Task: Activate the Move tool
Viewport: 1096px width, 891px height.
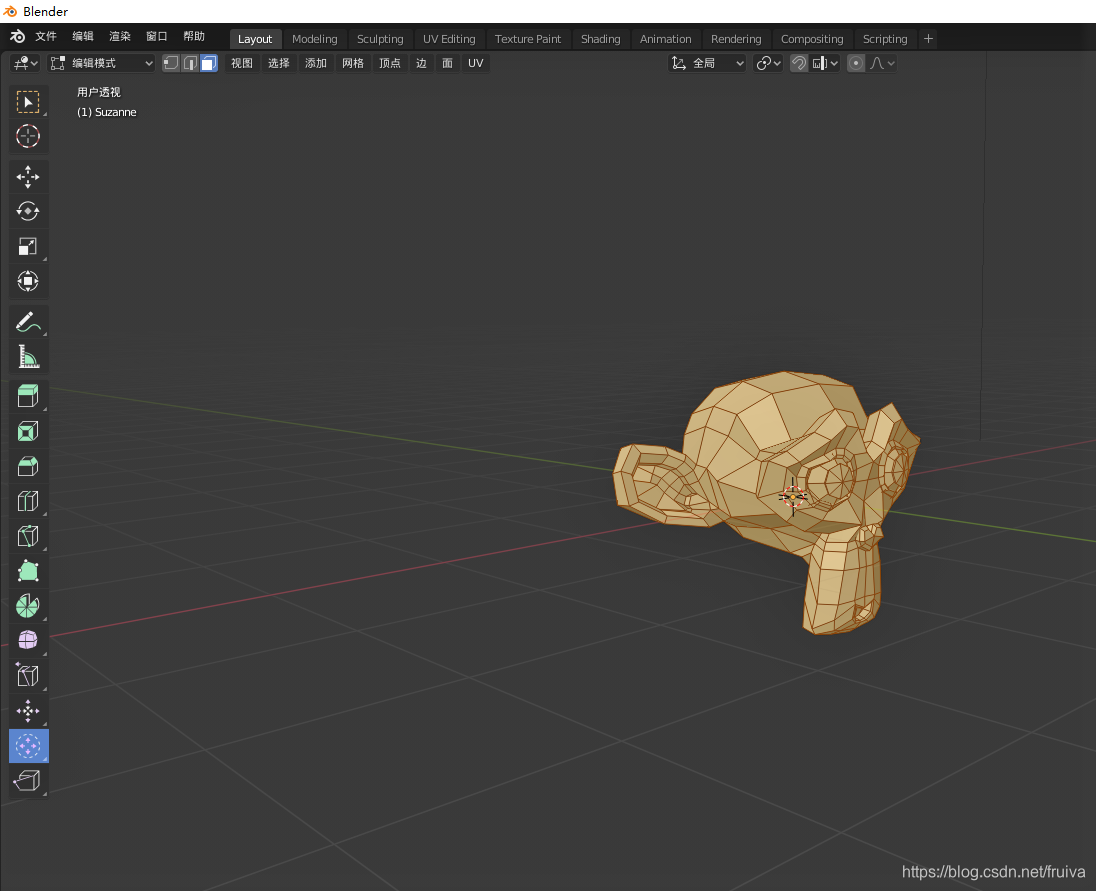Action: pyautogui.click(x=28, y=177)
